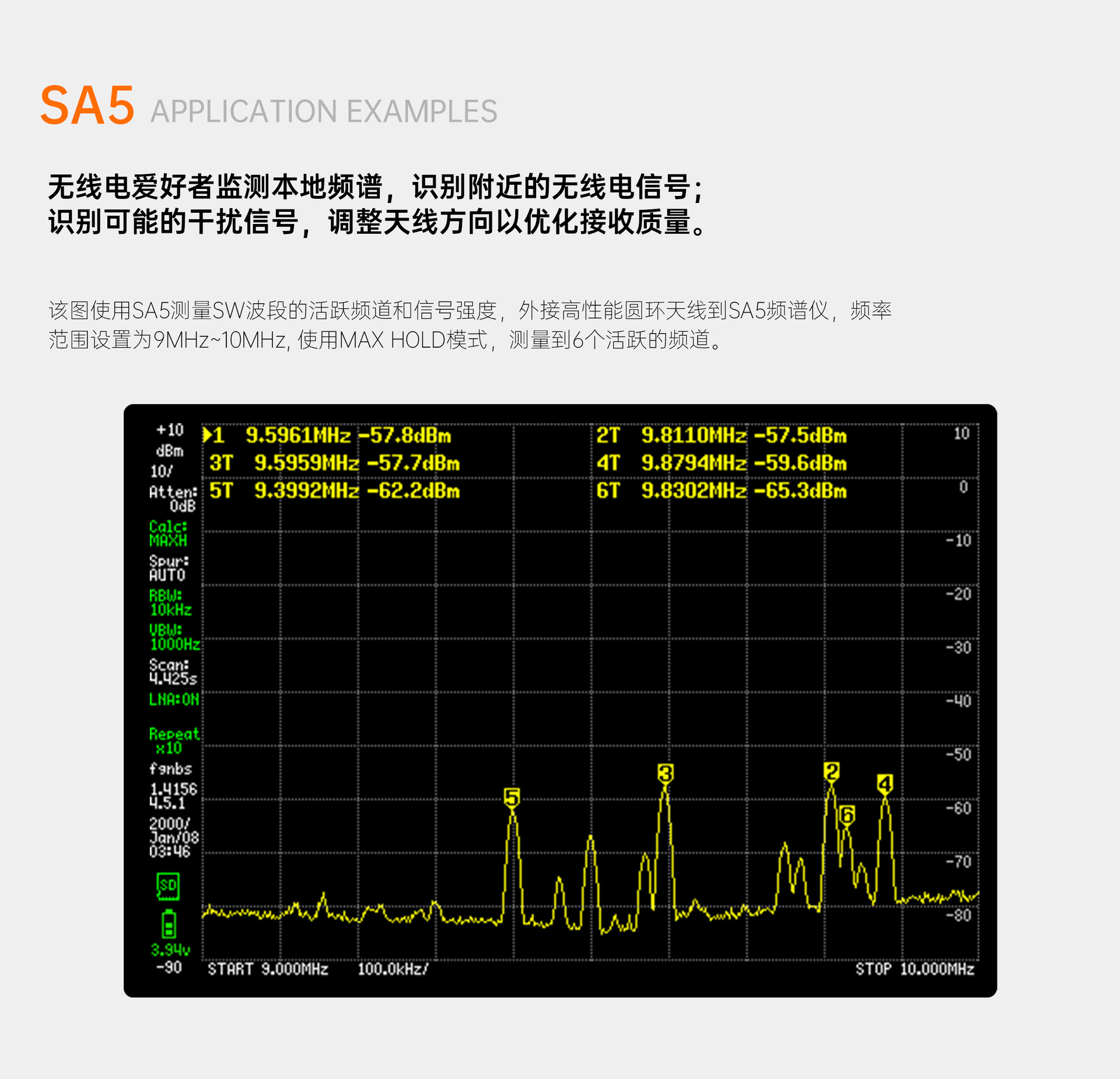Click marker 6 flag on trace
The image size is (1120, 1079).
point(847,815)
